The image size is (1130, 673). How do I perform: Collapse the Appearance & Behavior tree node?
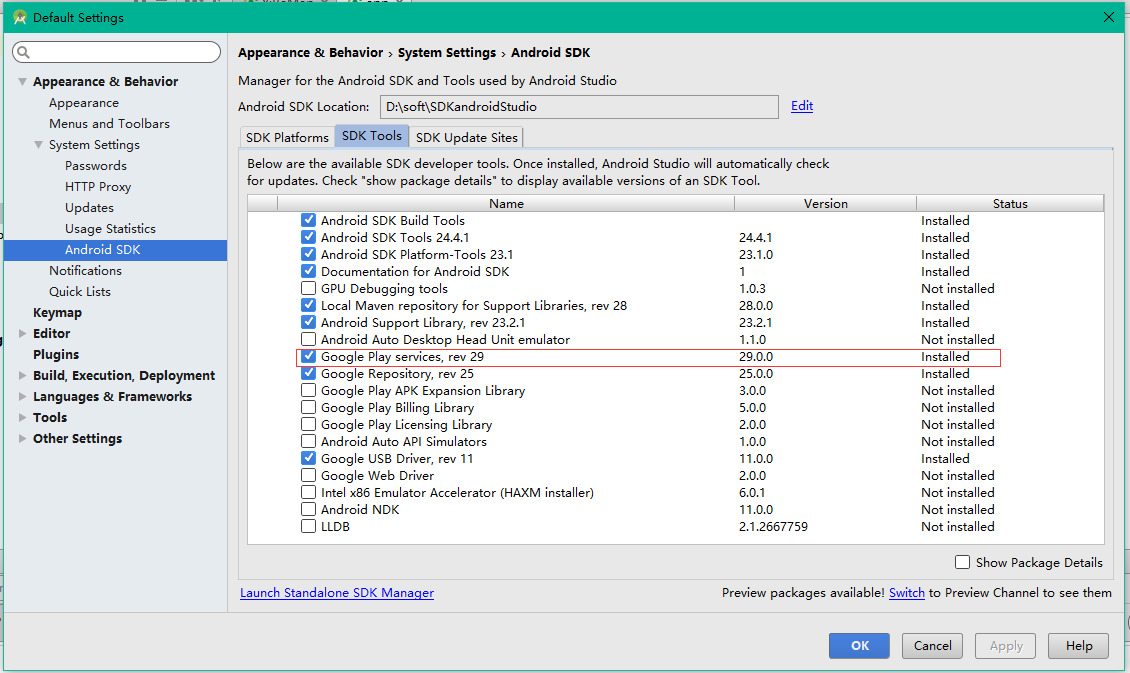point(23,82)
